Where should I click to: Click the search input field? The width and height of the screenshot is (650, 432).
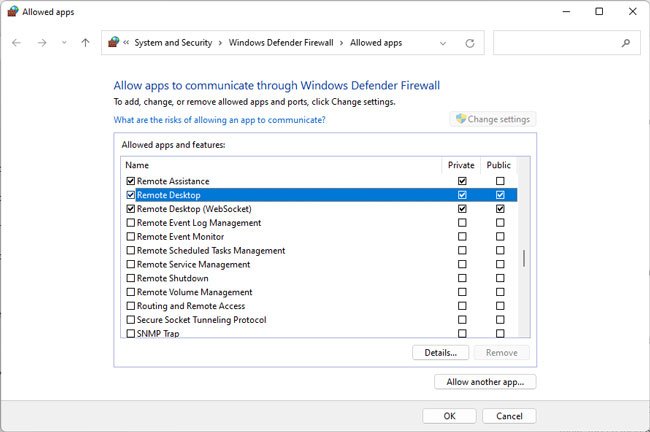555,43
